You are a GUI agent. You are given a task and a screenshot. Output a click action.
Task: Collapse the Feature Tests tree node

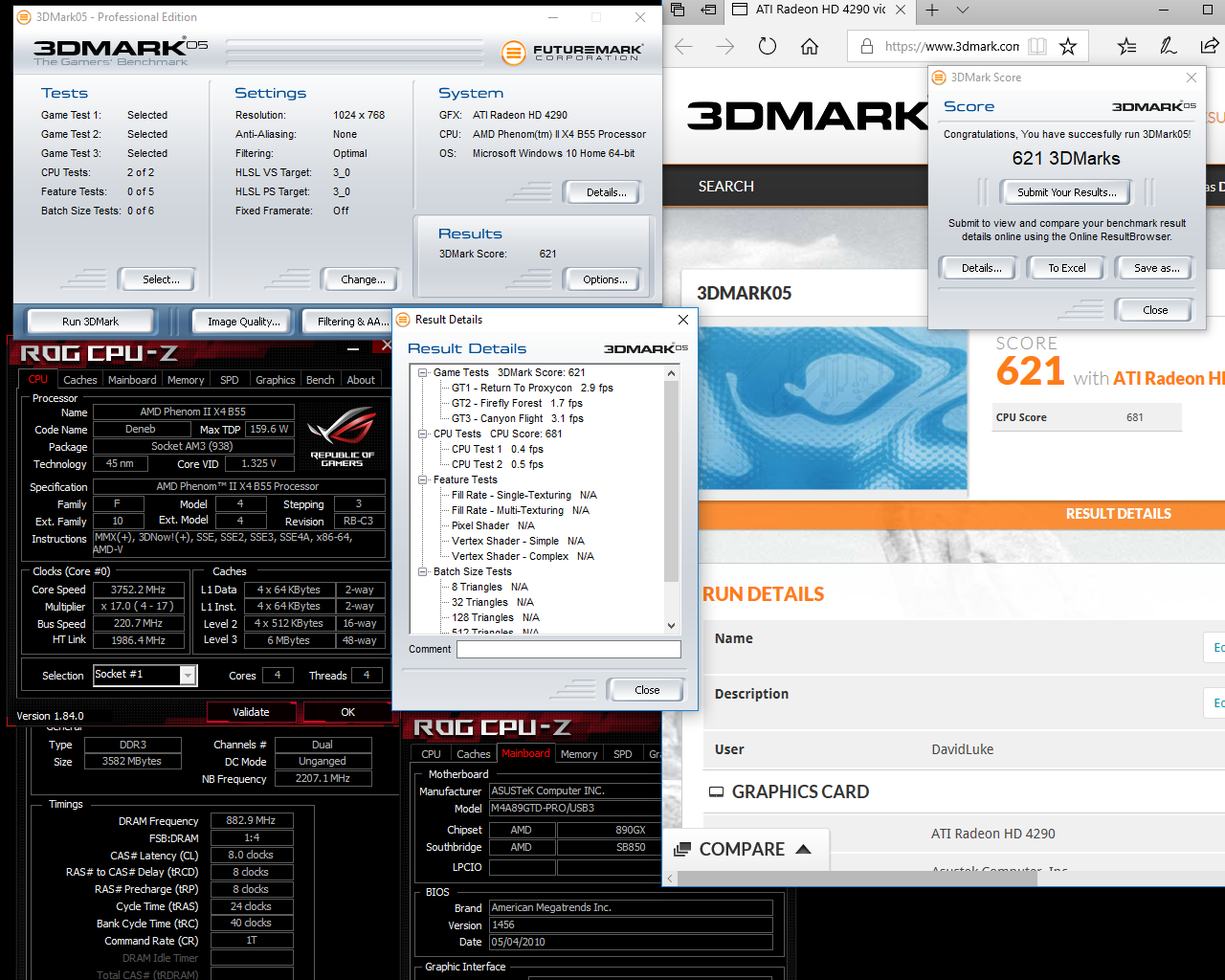[423, 479]
